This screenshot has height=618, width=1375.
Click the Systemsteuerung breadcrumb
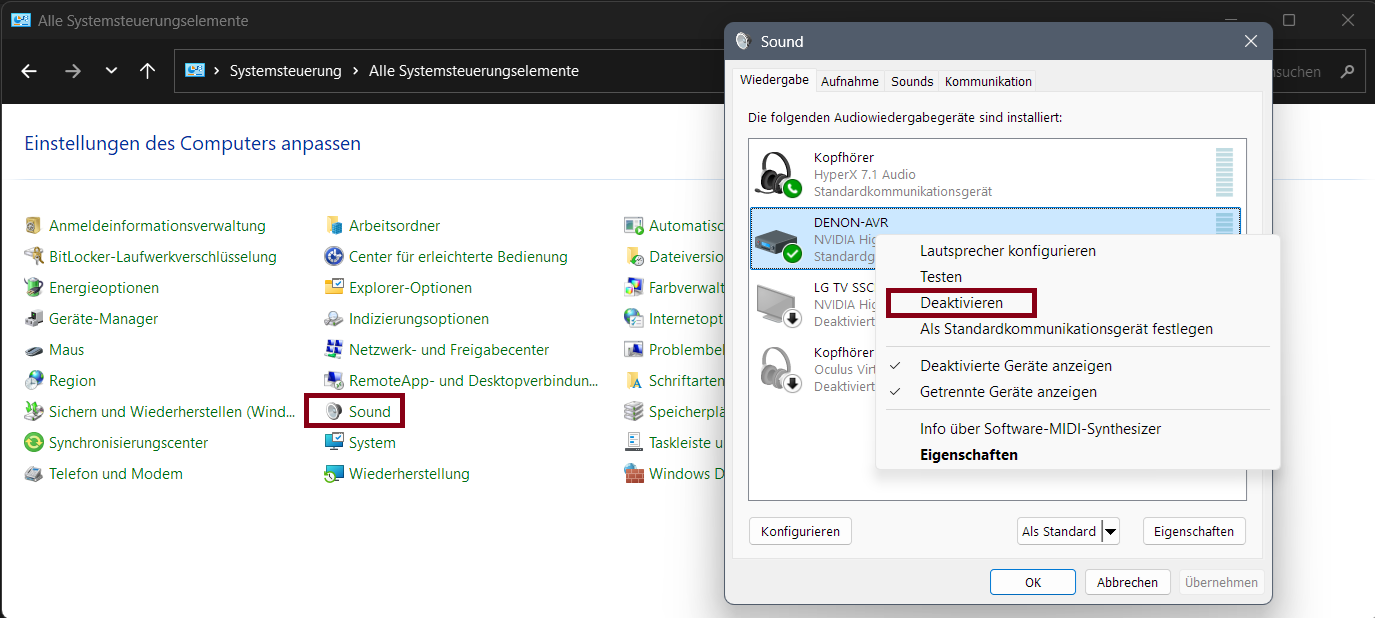pyautogui.click(x=286, y=71)
